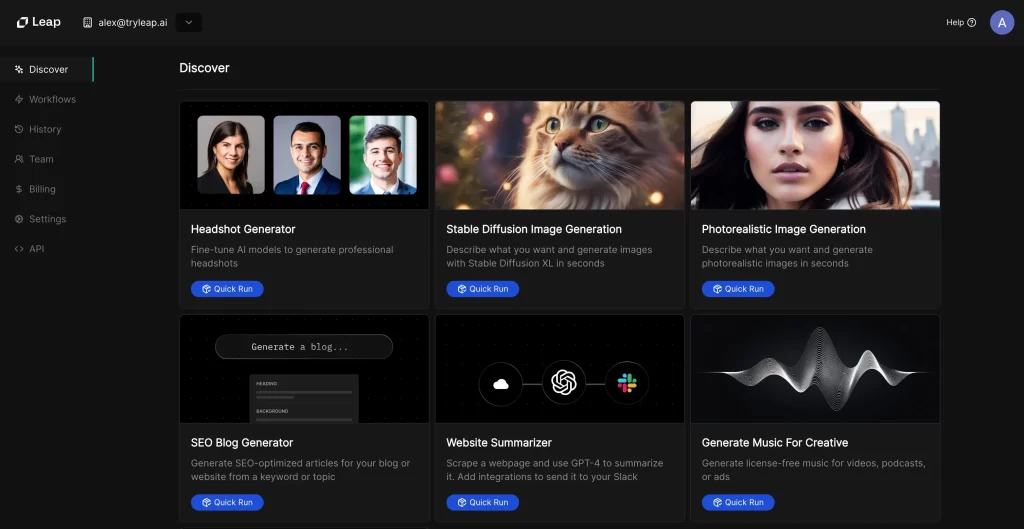Quick Run Stable Diffusion Image Generation
The width and height of the screenshot is (1024, 529).
coord(482,289)
